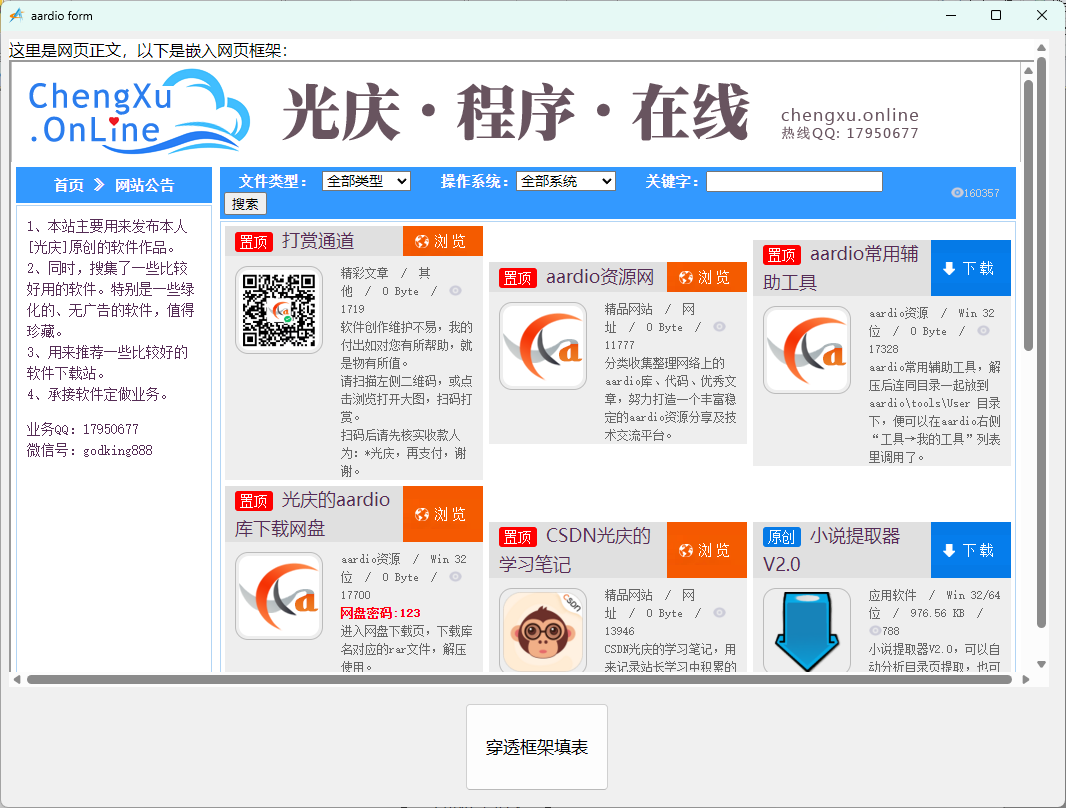Click the 穿透框架填表 button
Viewport: 1066px width, 808px height.
[537, 747]
